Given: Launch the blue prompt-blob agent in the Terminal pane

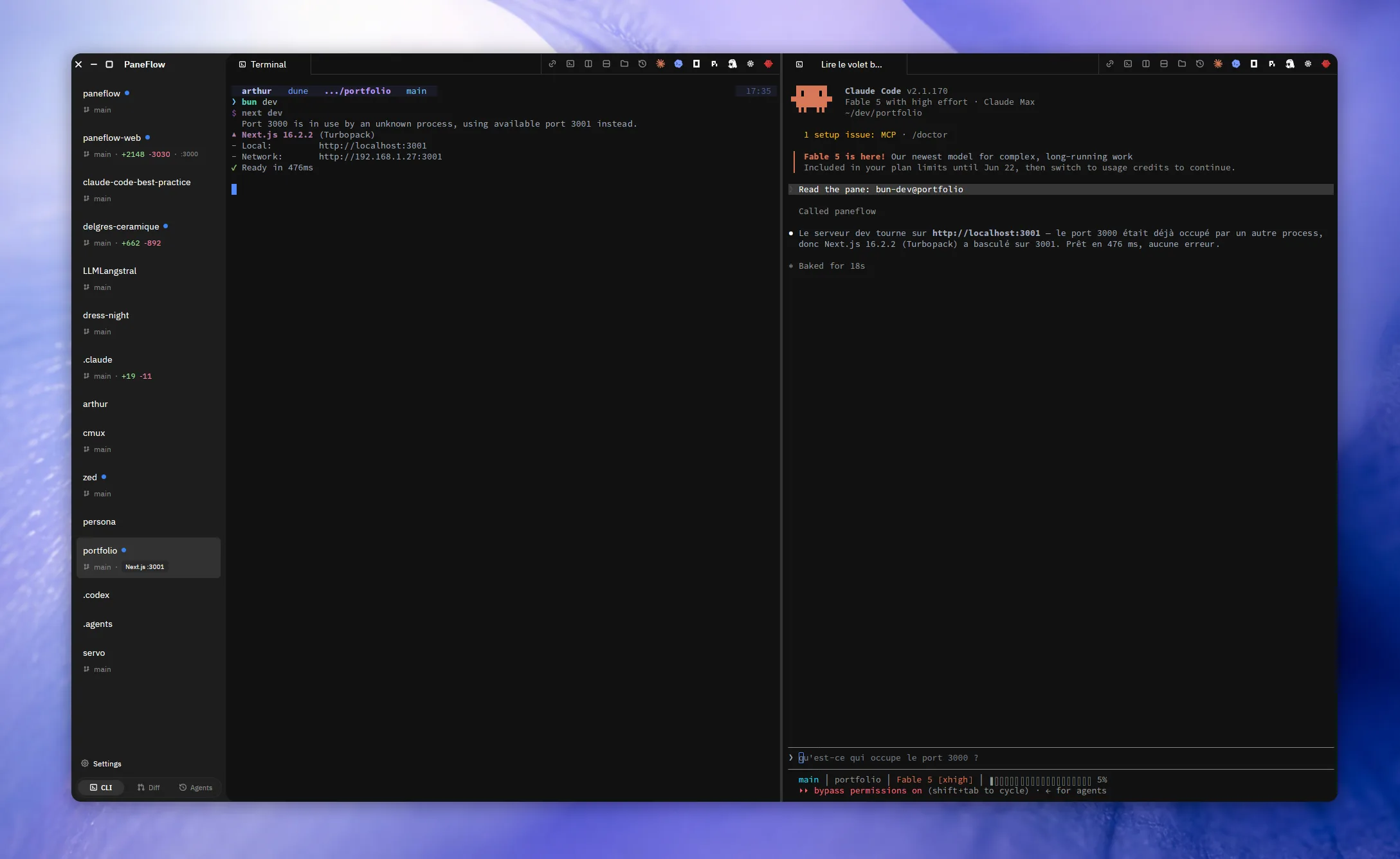Looking at the screenshot, I should point(678,64).
